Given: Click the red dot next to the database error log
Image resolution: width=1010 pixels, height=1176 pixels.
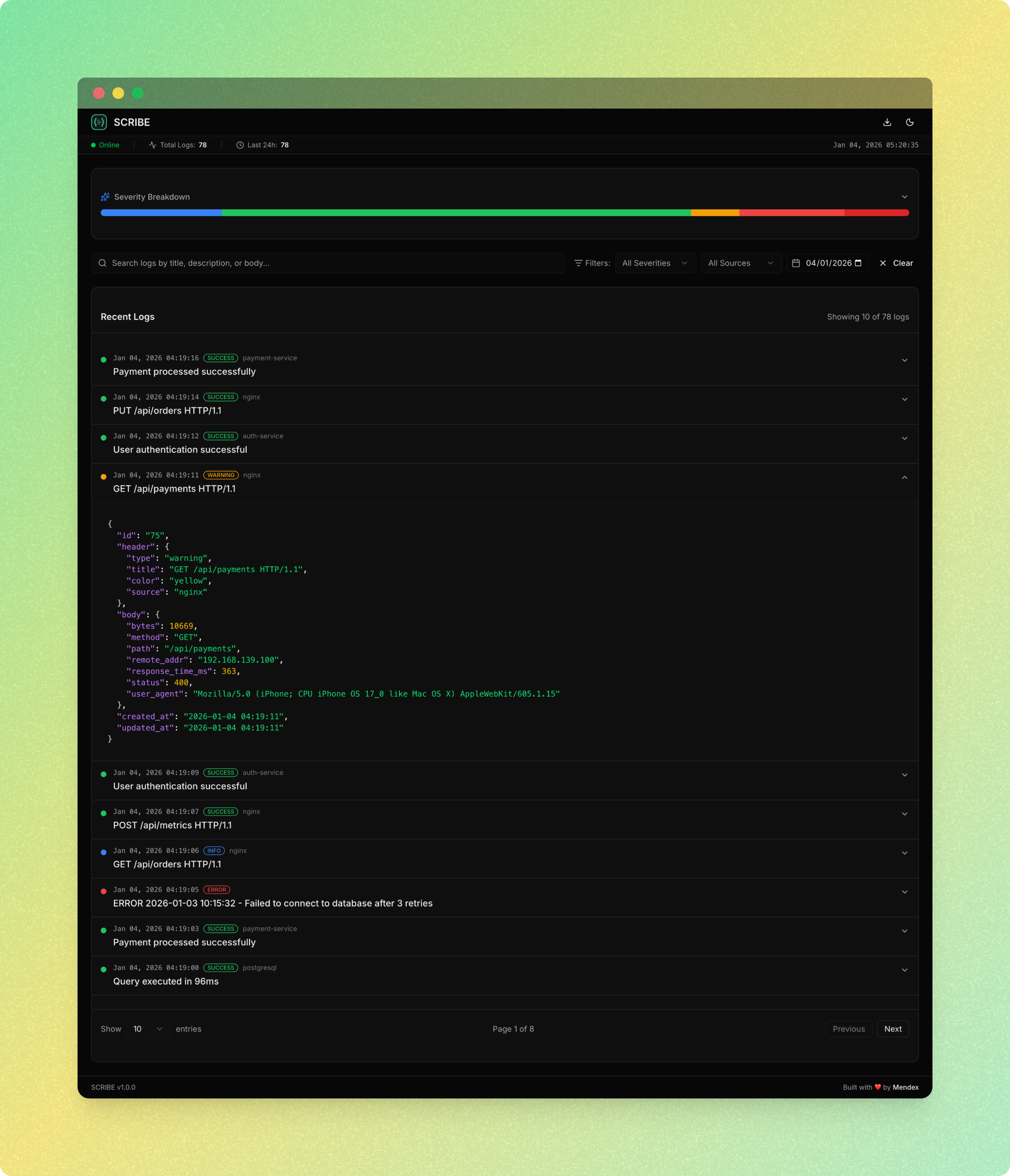Looking at the screenshot, I should [x=103, y=890].
